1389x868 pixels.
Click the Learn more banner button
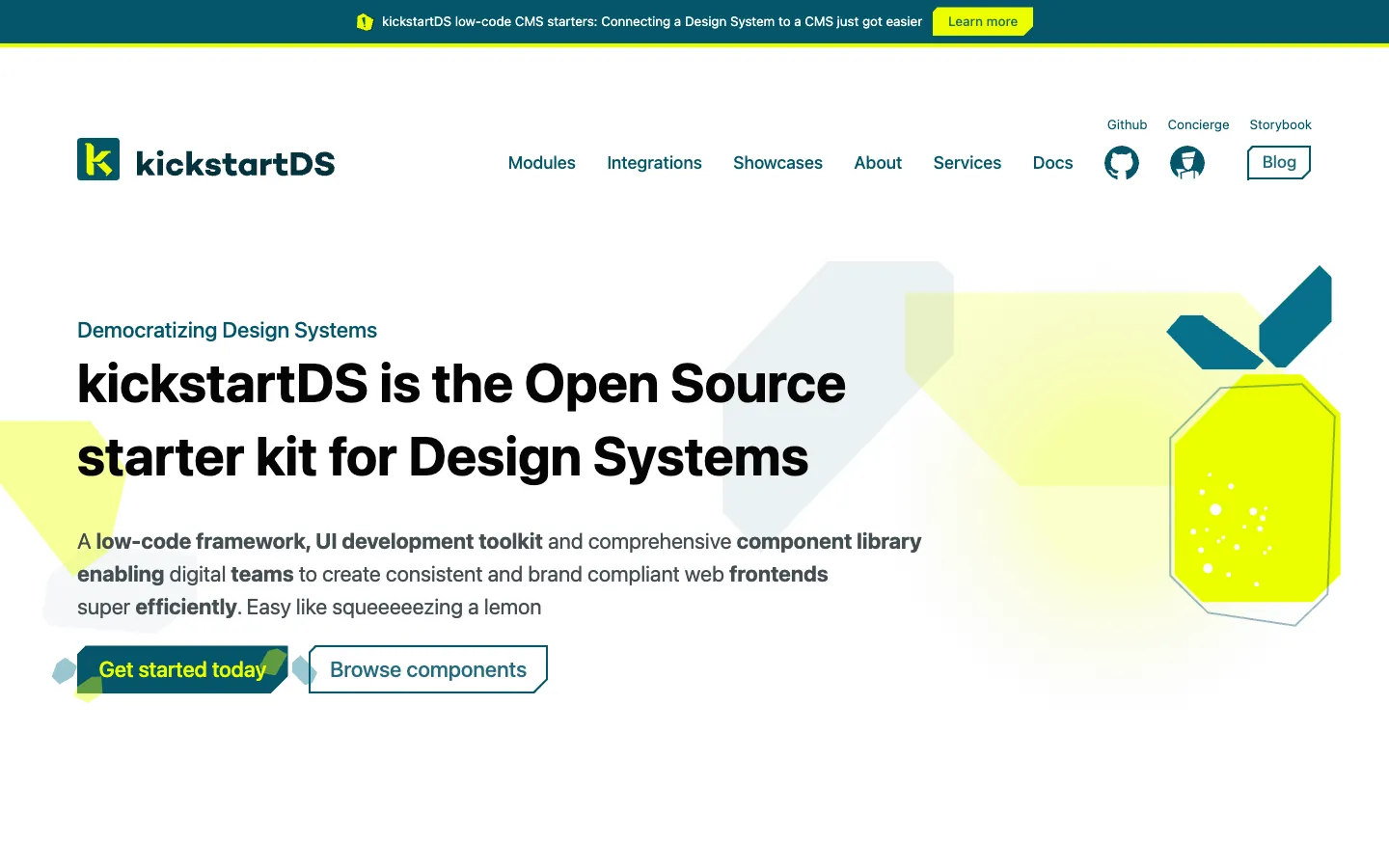pyautogui.click(x=983, y=21)
